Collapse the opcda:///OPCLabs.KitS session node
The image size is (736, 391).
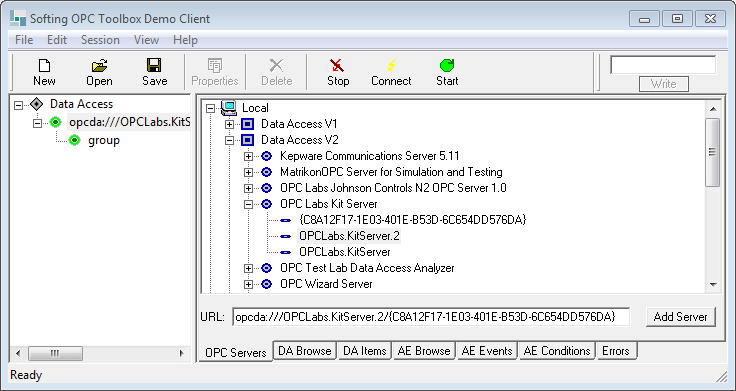tap(37, 123)
